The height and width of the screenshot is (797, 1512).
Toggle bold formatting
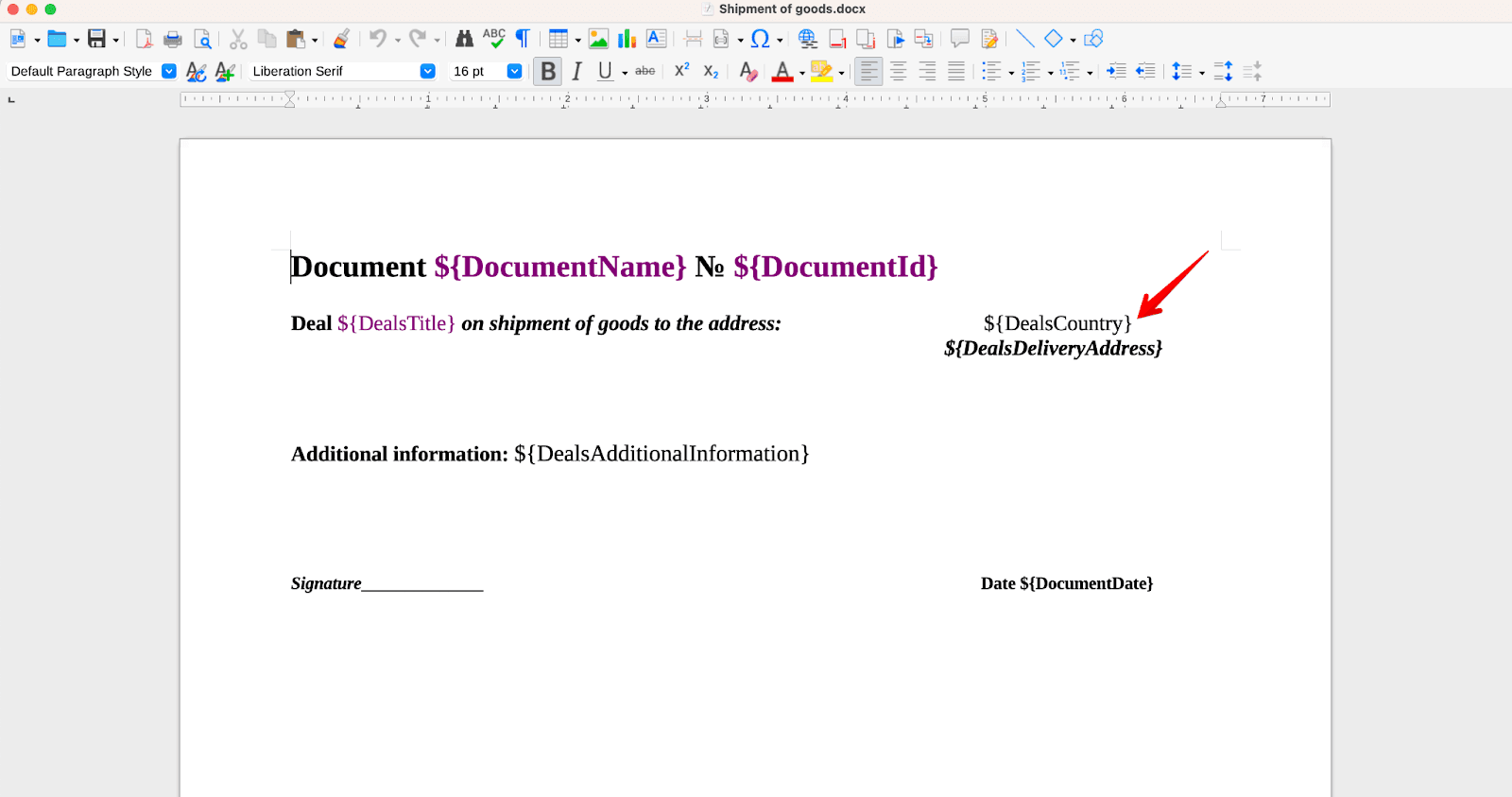pos(547,72)
